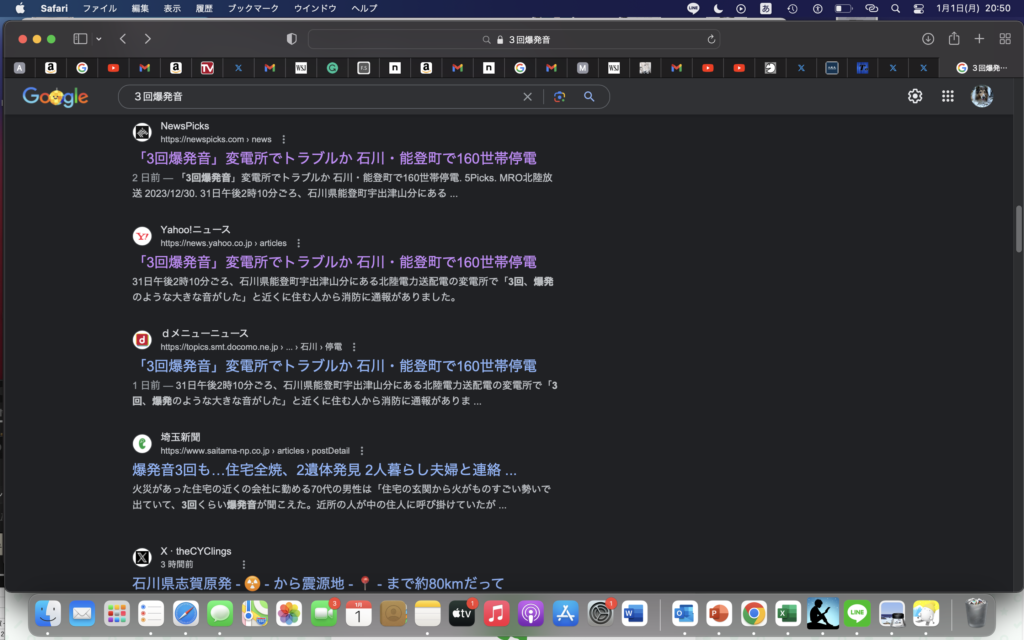Open the three-dot menu on the NewsPicks result
This screenshot has width=1024, height=640.
pos(284,139)
